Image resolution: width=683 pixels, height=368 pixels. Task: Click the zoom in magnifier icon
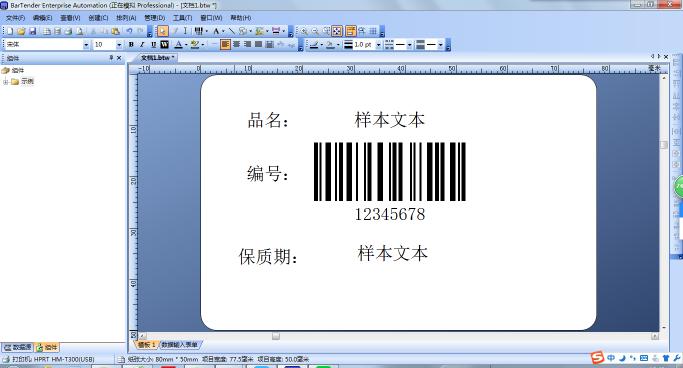(304, 31)
